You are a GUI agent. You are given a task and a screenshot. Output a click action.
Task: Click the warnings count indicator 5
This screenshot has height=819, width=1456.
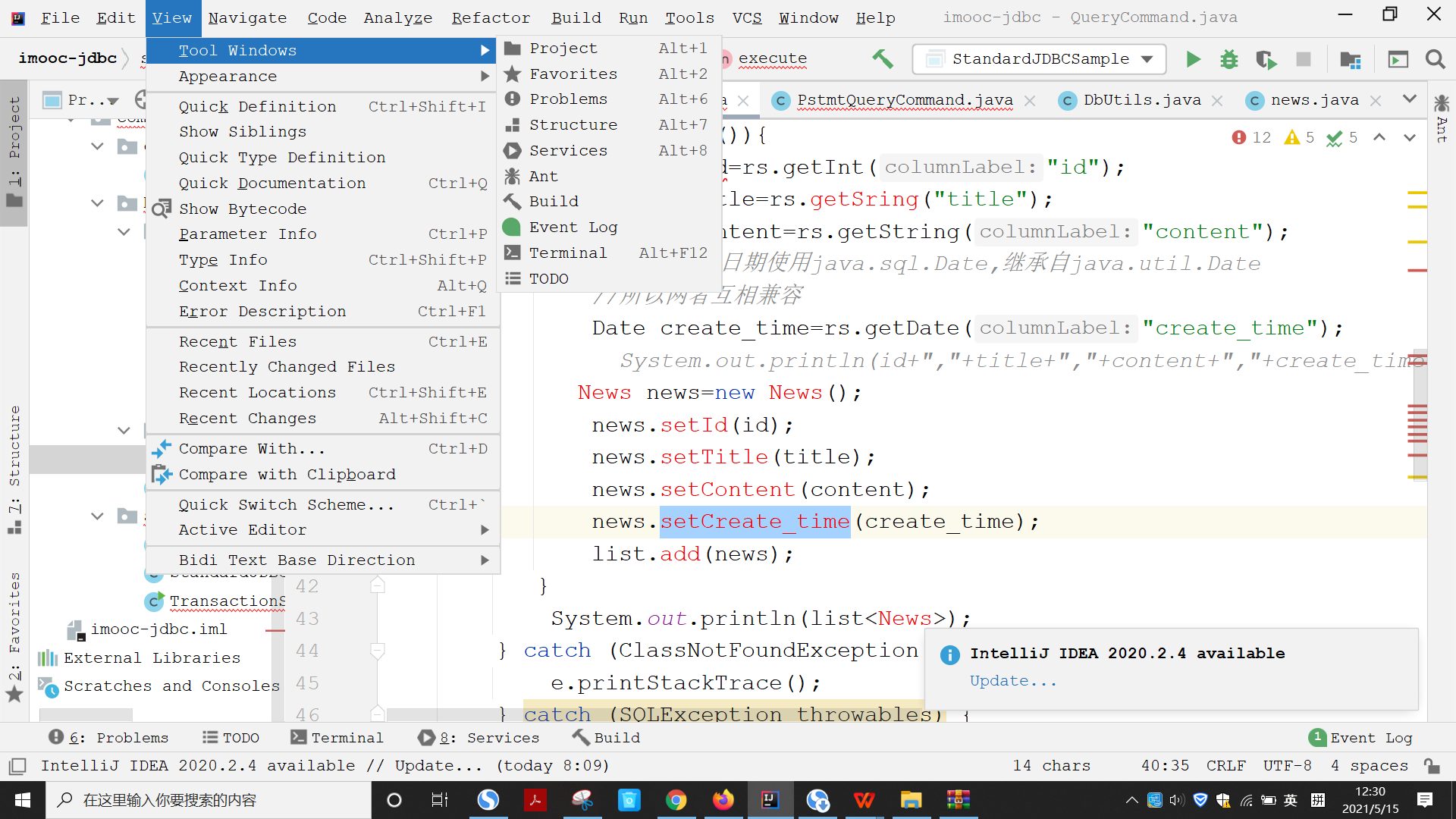[1300, 137]
